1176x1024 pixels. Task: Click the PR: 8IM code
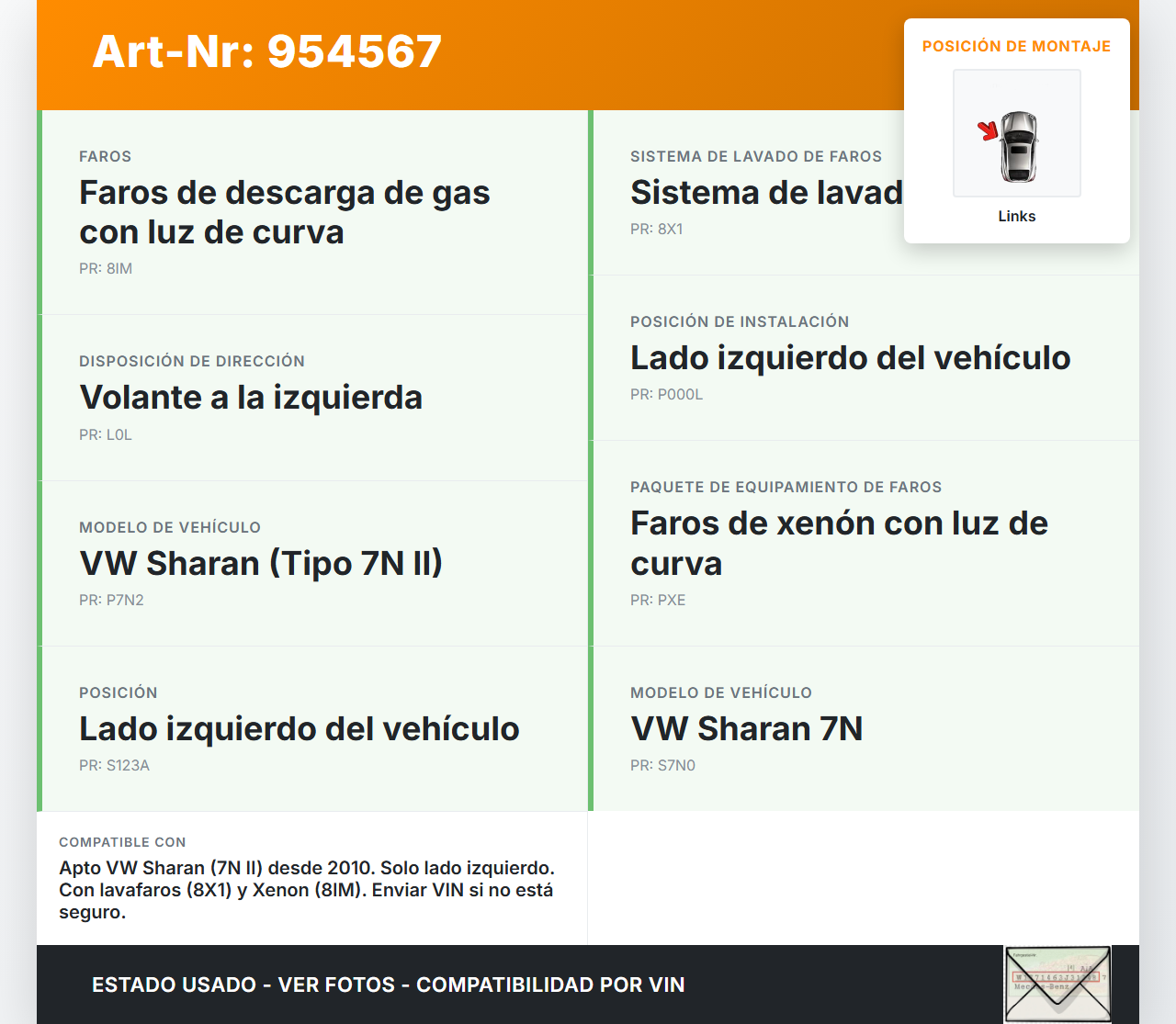106,269
